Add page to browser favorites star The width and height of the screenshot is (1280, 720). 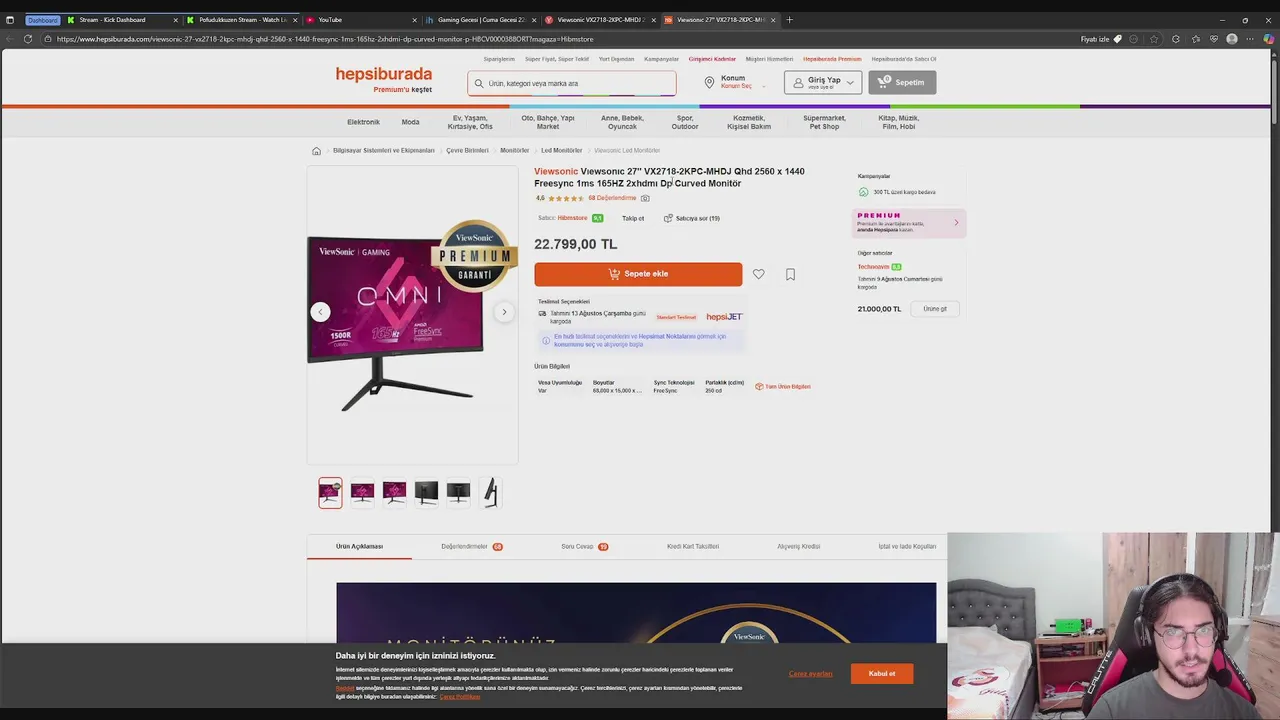click(x=1154, y=39)
